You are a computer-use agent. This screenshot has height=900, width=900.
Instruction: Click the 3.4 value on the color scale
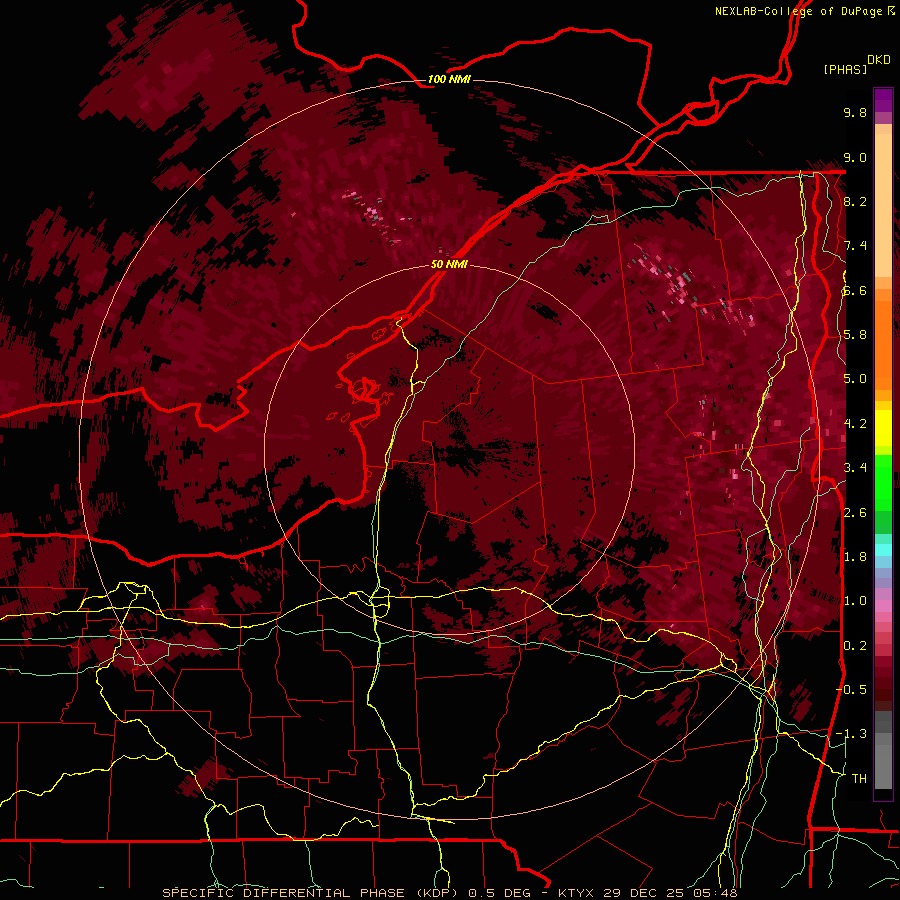tap(855, 468)
